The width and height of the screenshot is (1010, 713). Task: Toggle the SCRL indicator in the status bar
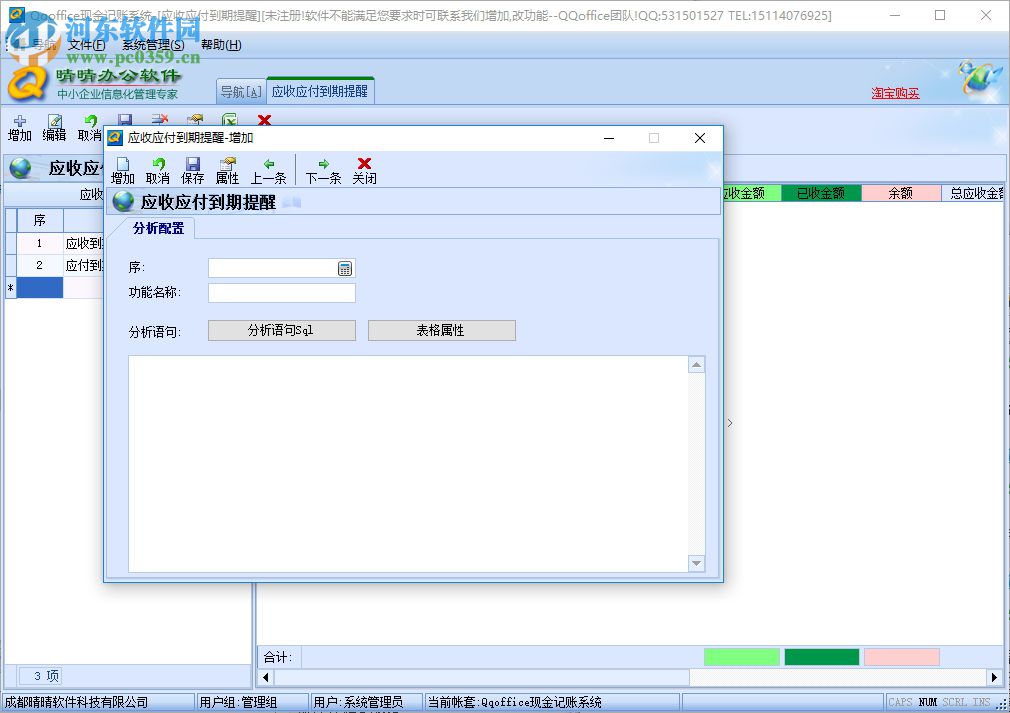[x=952, y=702]
